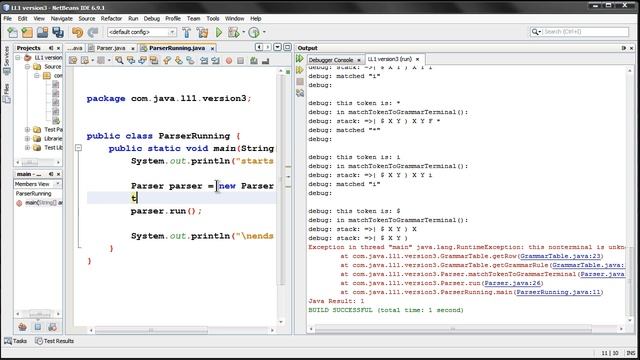Open the Navigate menu

pos(62,18)
